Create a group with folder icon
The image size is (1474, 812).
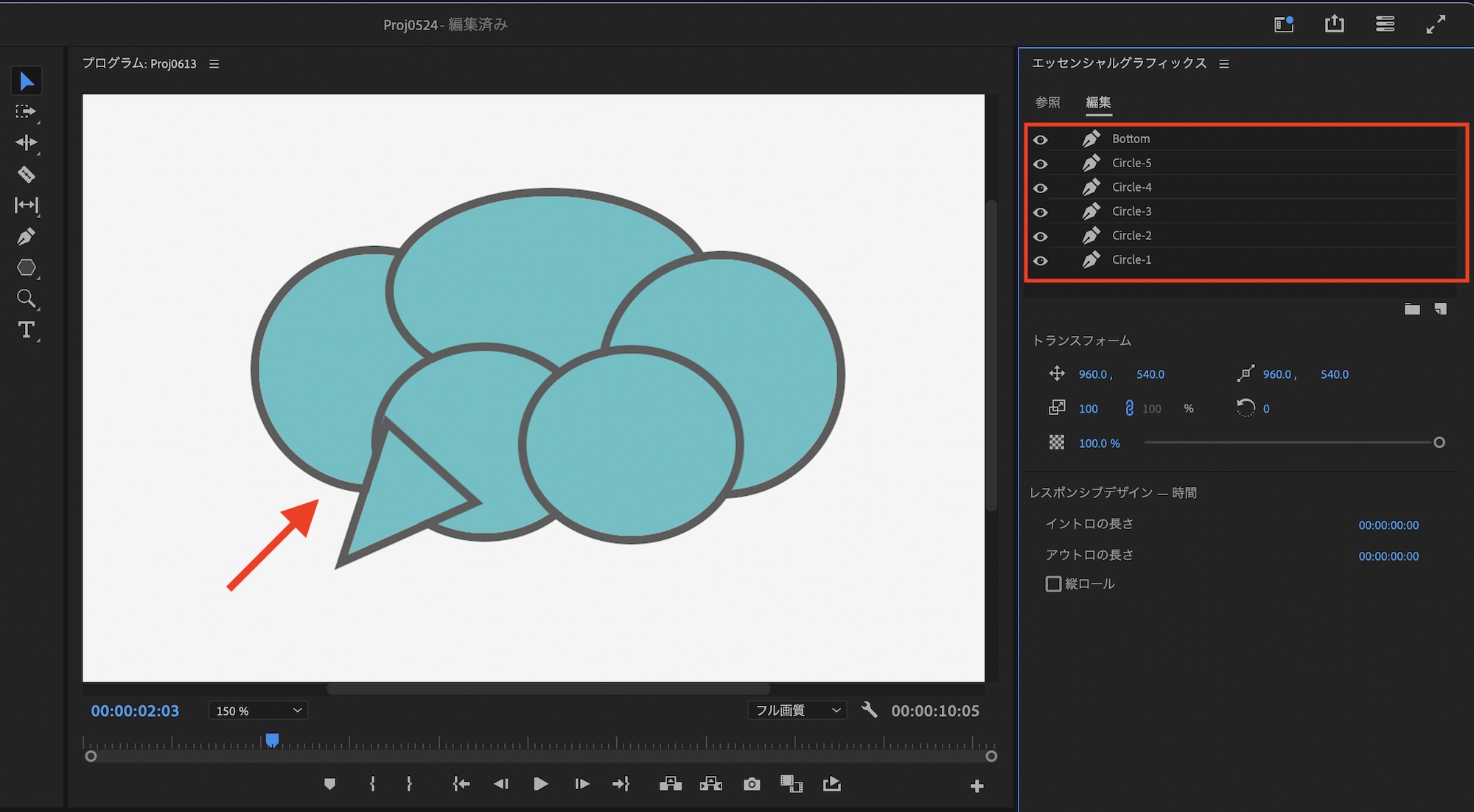click(1411, 309)
